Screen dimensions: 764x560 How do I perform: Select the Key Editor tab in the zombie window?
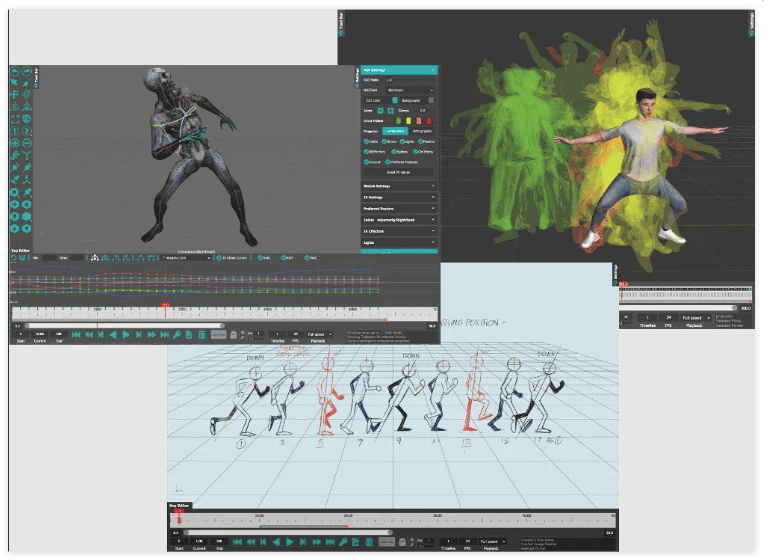pos(20,251)
